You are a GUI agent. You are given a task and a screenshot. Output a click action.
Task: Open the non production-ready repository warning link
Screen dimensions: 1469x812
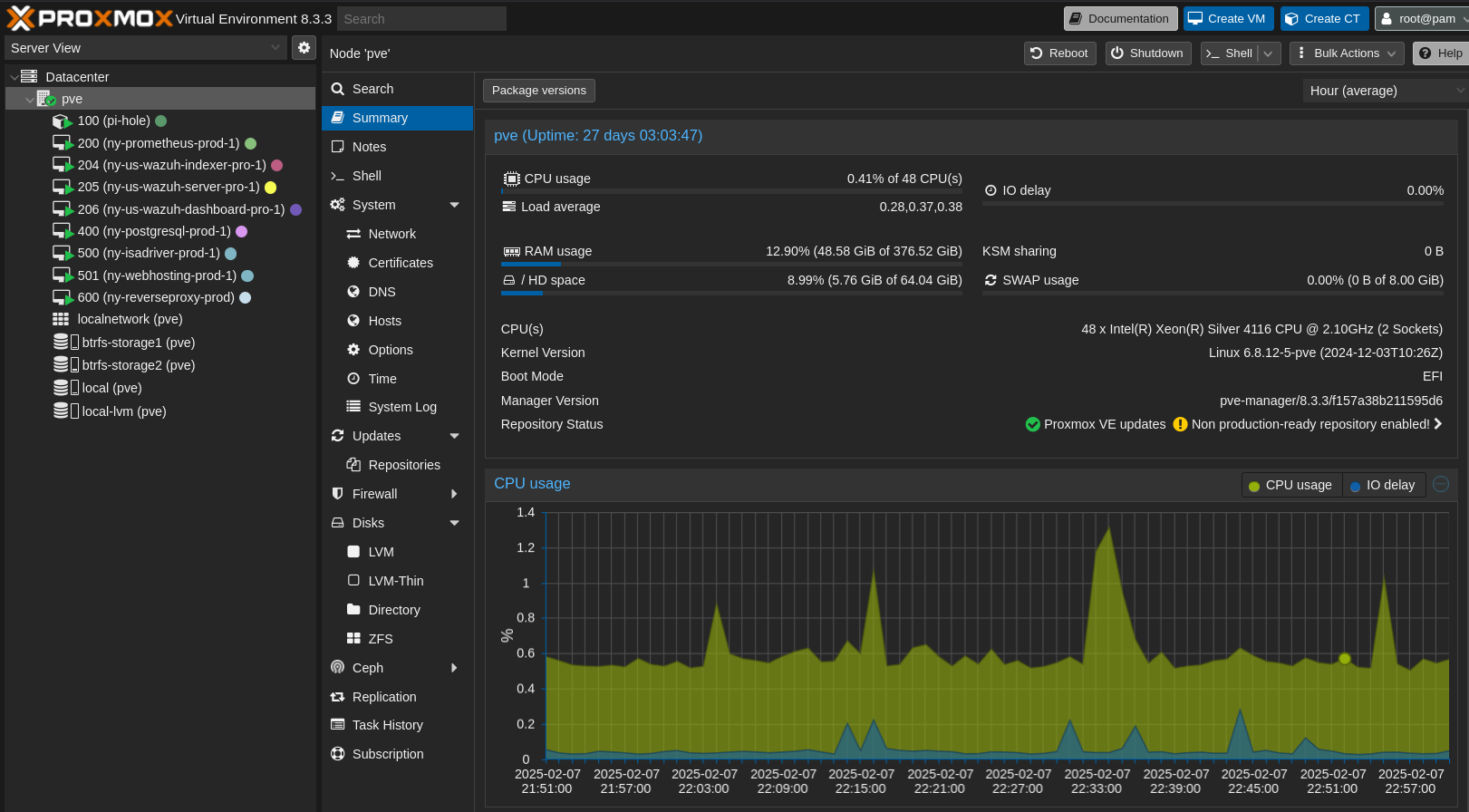coord(1308,424)
